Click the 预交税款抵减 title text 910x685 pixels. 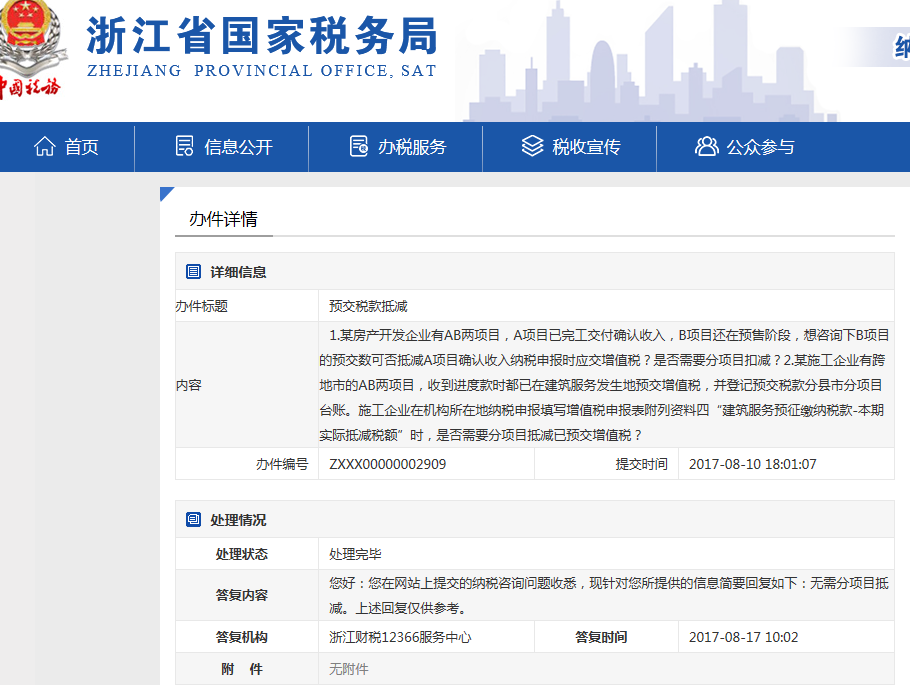(369, 306)
